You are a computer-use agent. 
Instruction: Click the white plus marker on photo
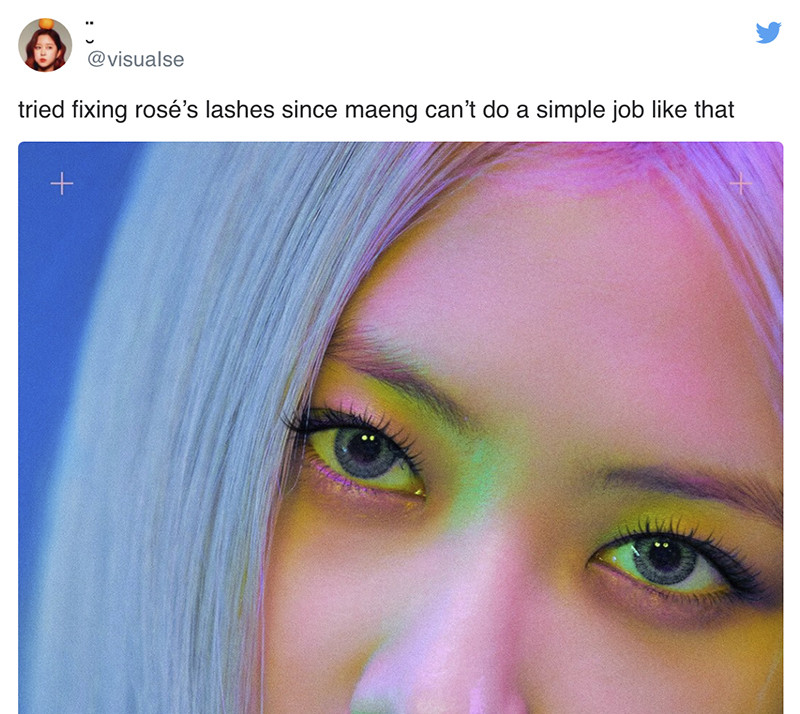62,183
